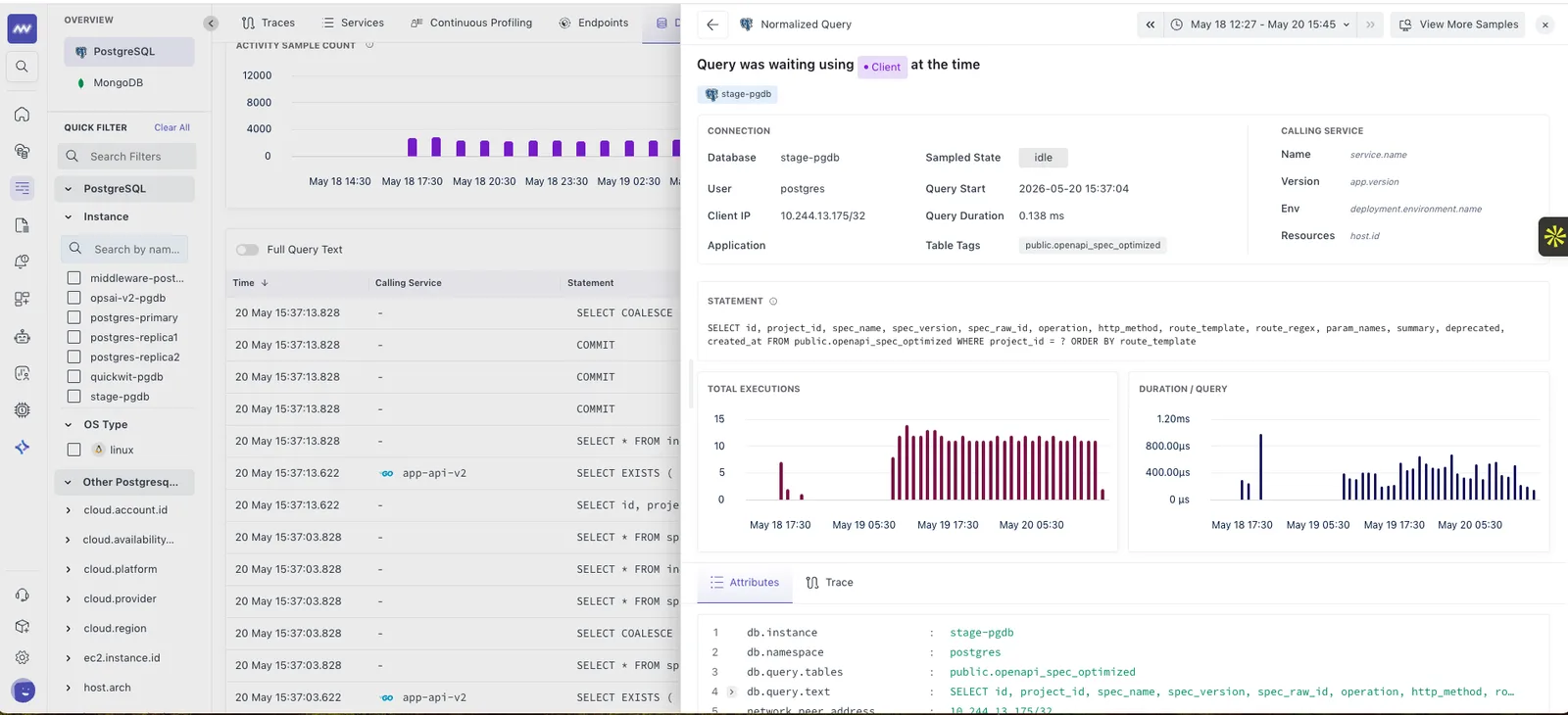
Task: Open the package box icon in sidebar
Action: click(22, 626)
